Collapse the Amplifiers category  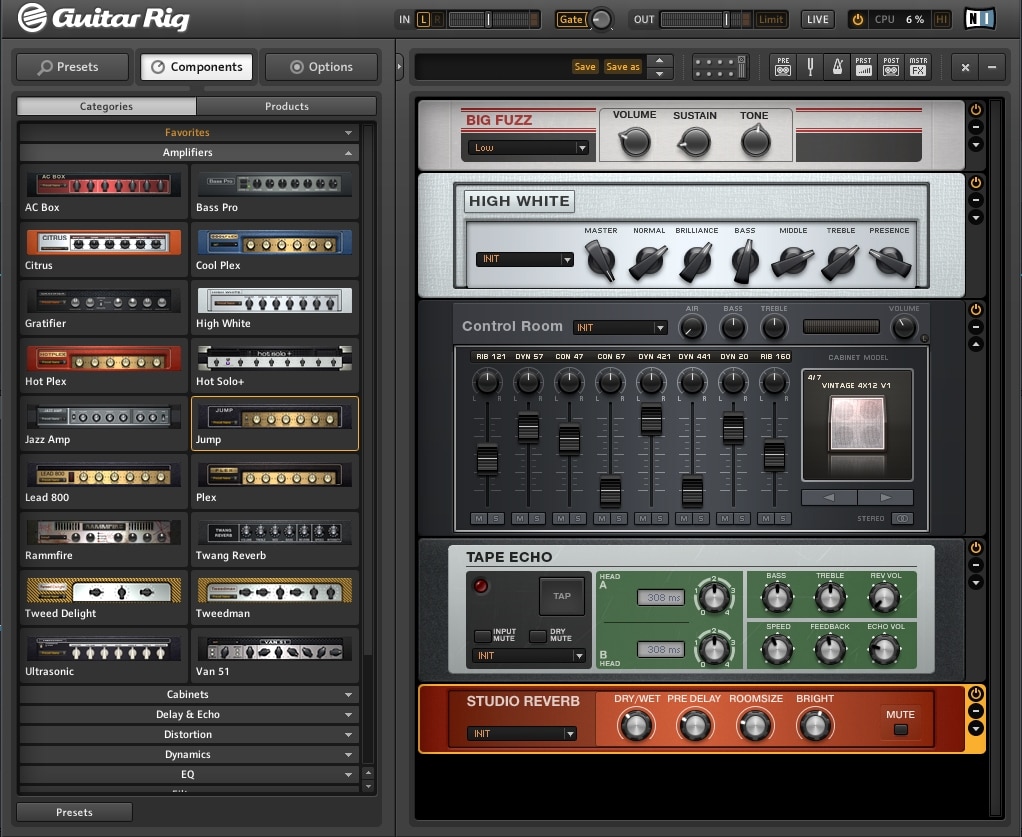189,153
